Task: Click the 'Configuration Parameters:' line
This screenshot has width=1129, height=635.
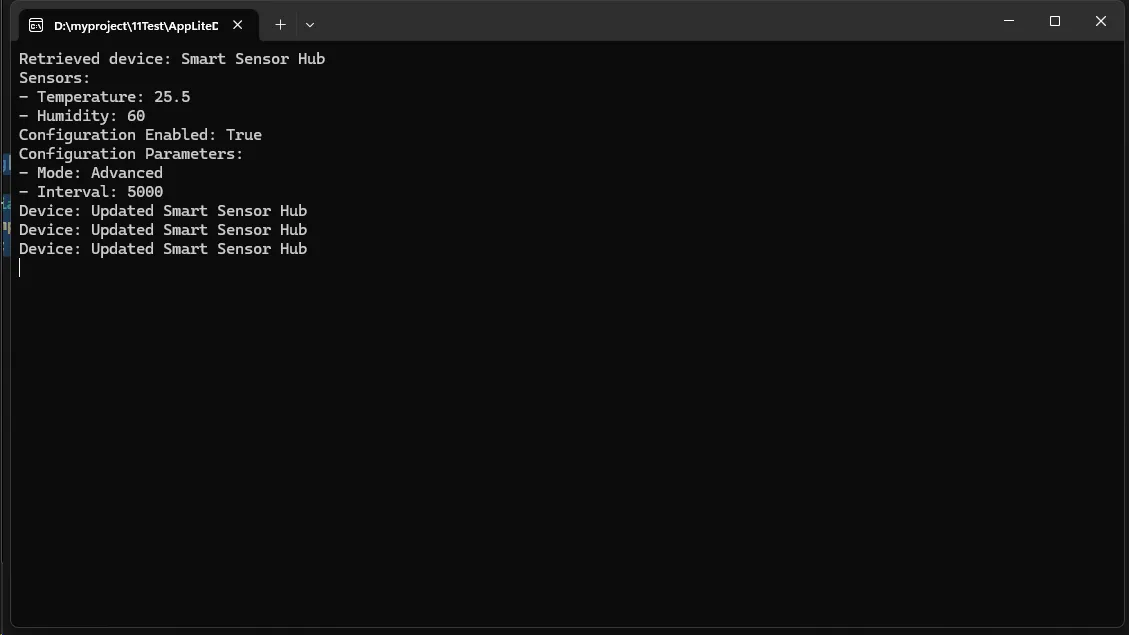Action: coord(131,154)
